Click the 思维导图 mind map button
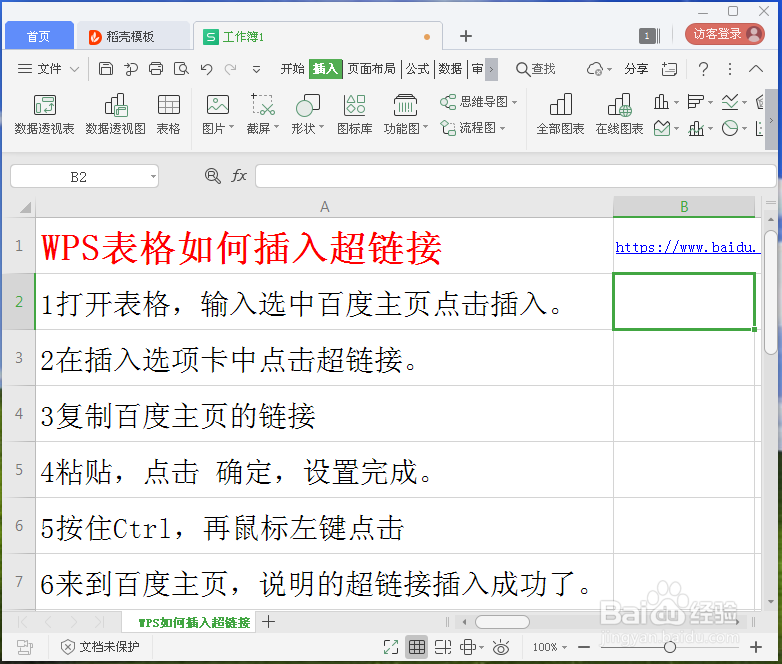The height and width of the screenshot is (664, 782). [x=478, y=102]
